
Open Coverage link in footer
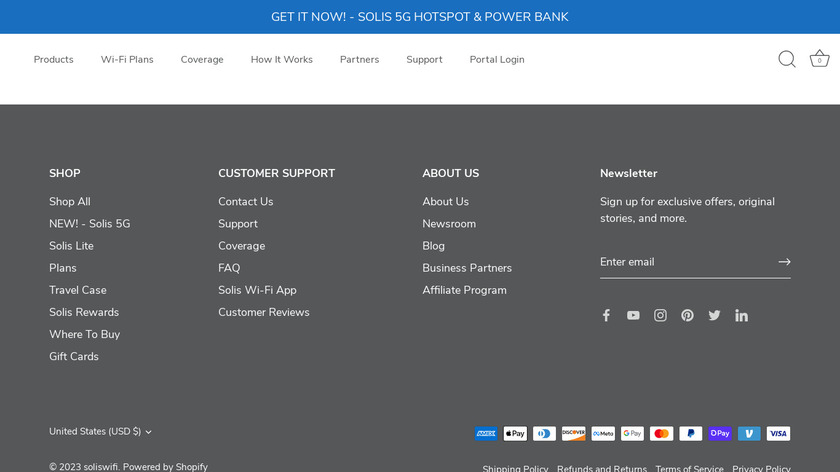(x=242, y=246)
